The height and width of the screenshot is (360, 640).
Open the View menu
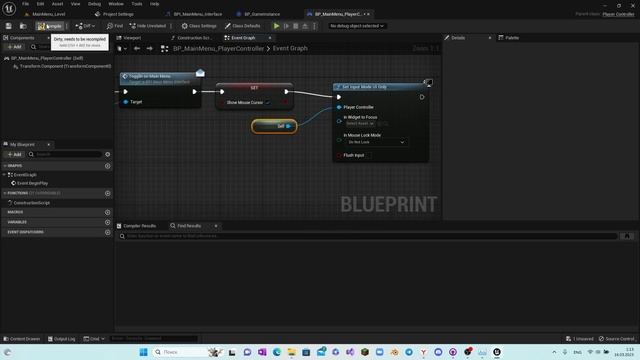pyautogui.click(x=76, y=4)
